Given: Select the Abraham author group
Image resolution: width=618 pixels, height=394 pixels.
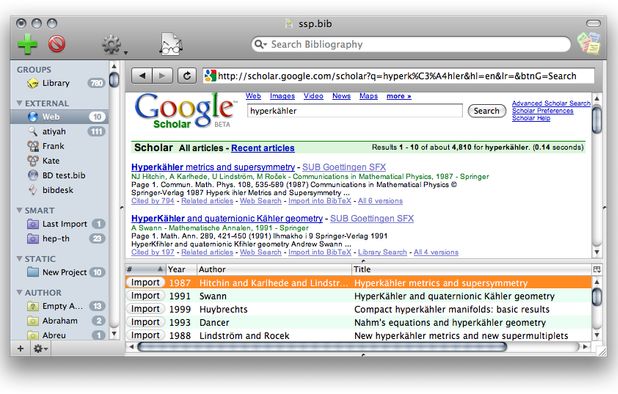Looking at the screenshot, I should 59,321.
